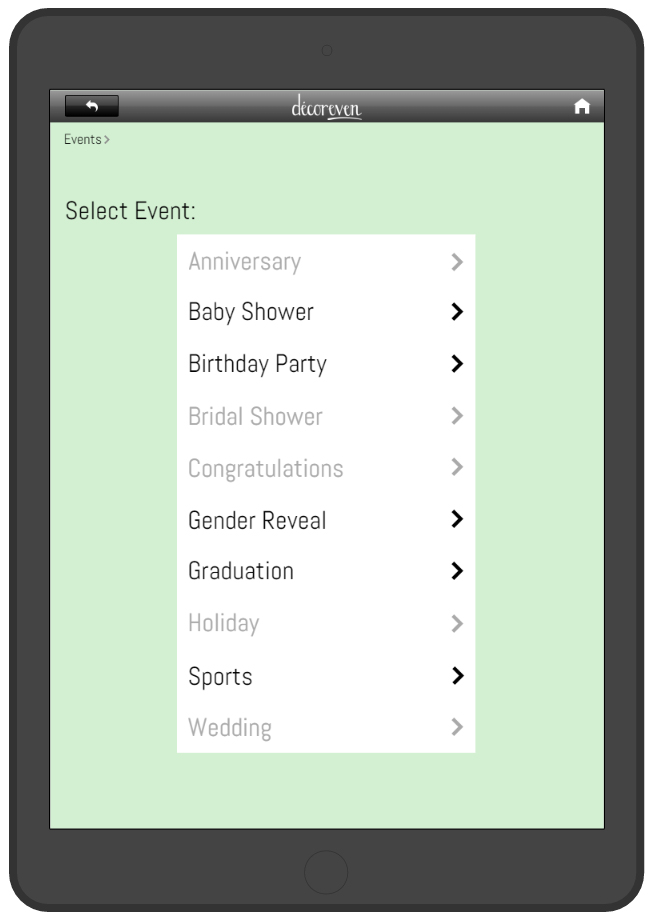Click the decoreven logo
652x919 pixels.
click(x=326, y=107)
